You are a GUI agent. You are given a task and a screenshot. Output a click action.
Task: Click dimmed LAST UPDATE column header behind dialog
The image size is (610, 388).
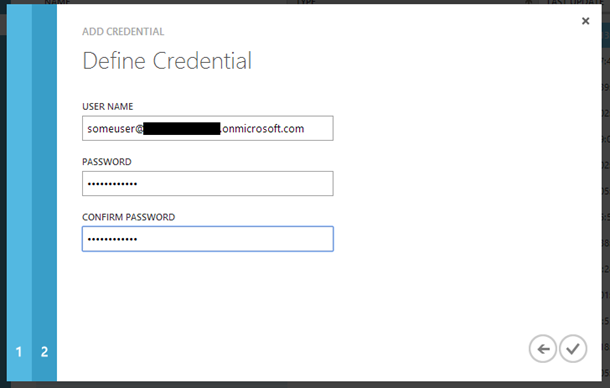tap(575, 2)
